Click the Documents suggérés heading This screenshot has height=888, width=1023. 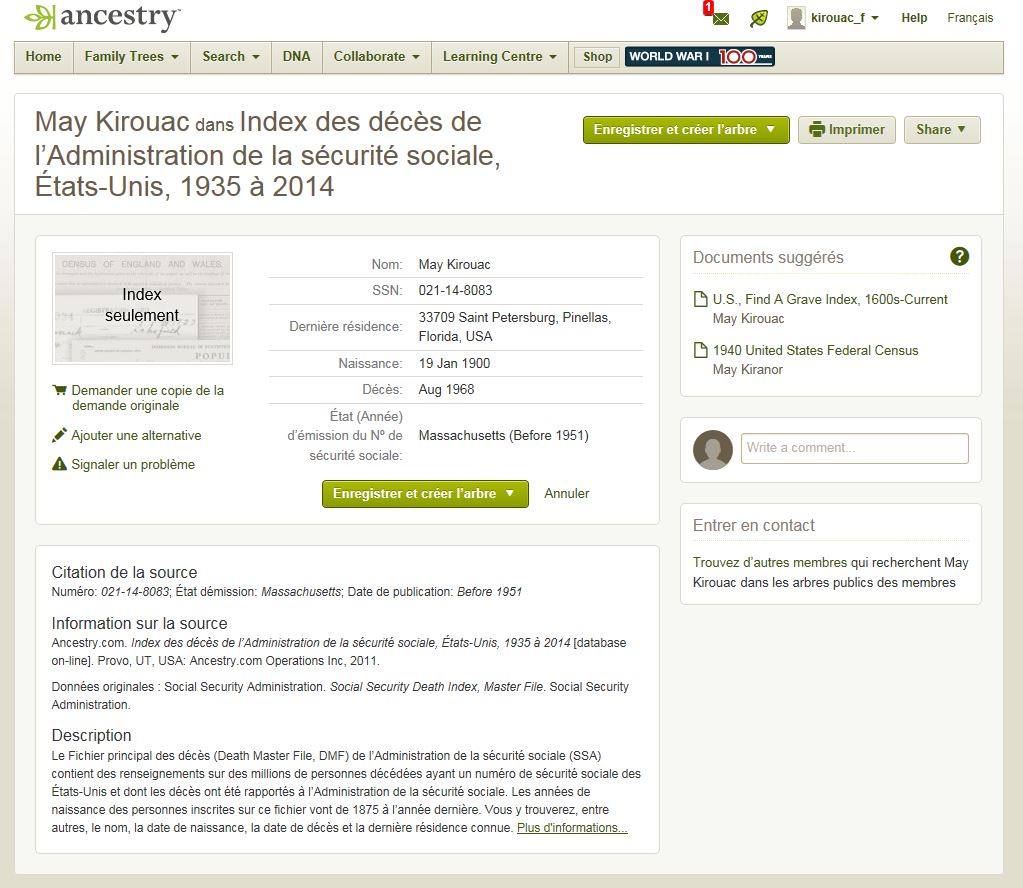point(768,257)
